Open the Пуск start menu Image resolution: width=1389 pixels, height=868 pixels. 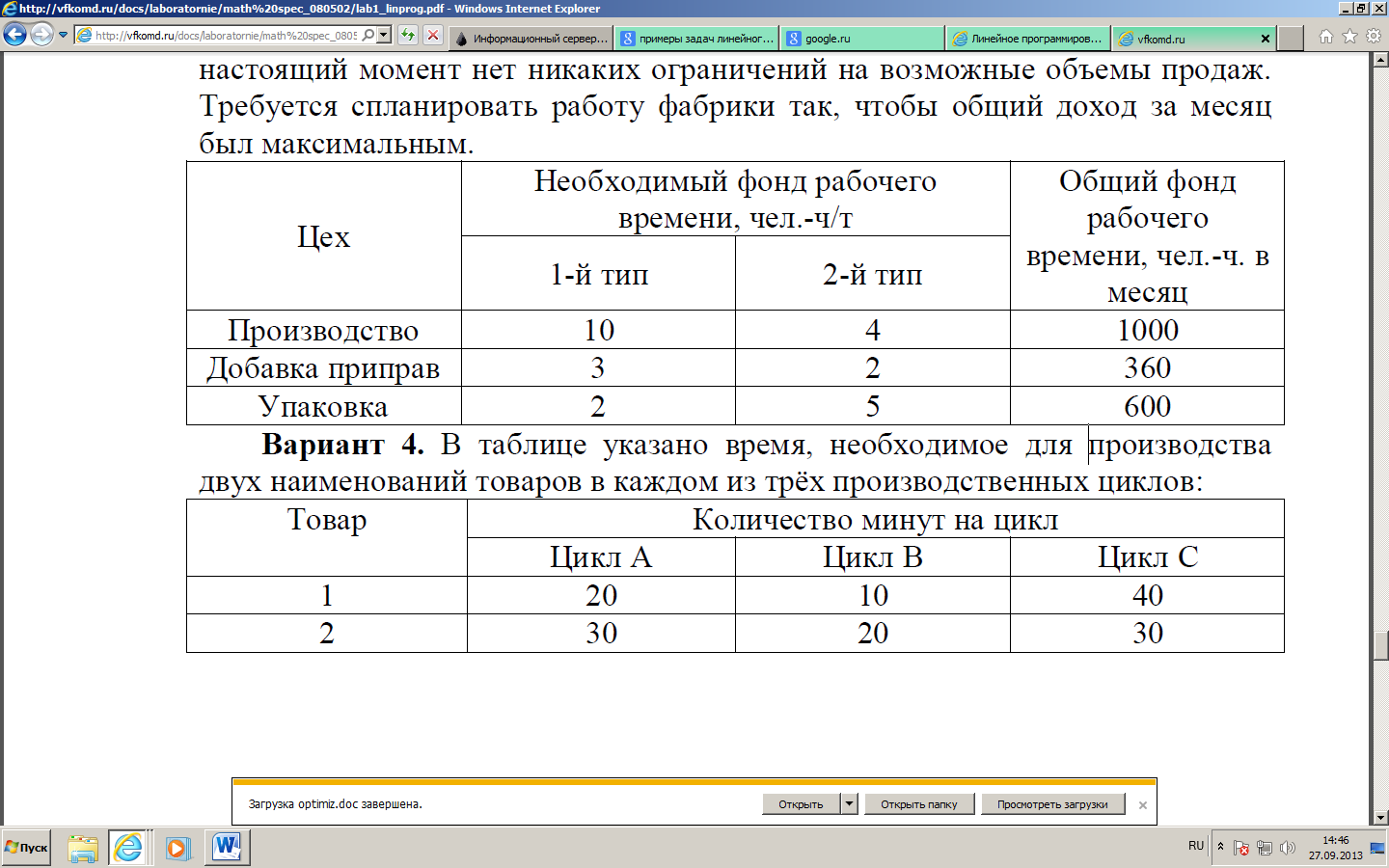click(x=26, y=848)
